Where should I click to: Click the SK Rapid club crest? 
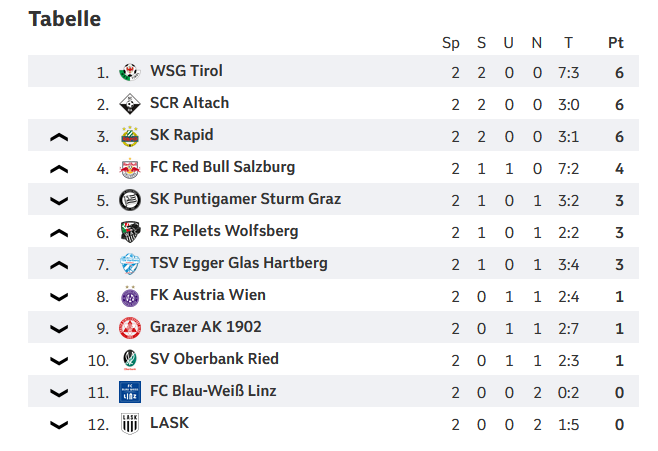click(130, 136)
